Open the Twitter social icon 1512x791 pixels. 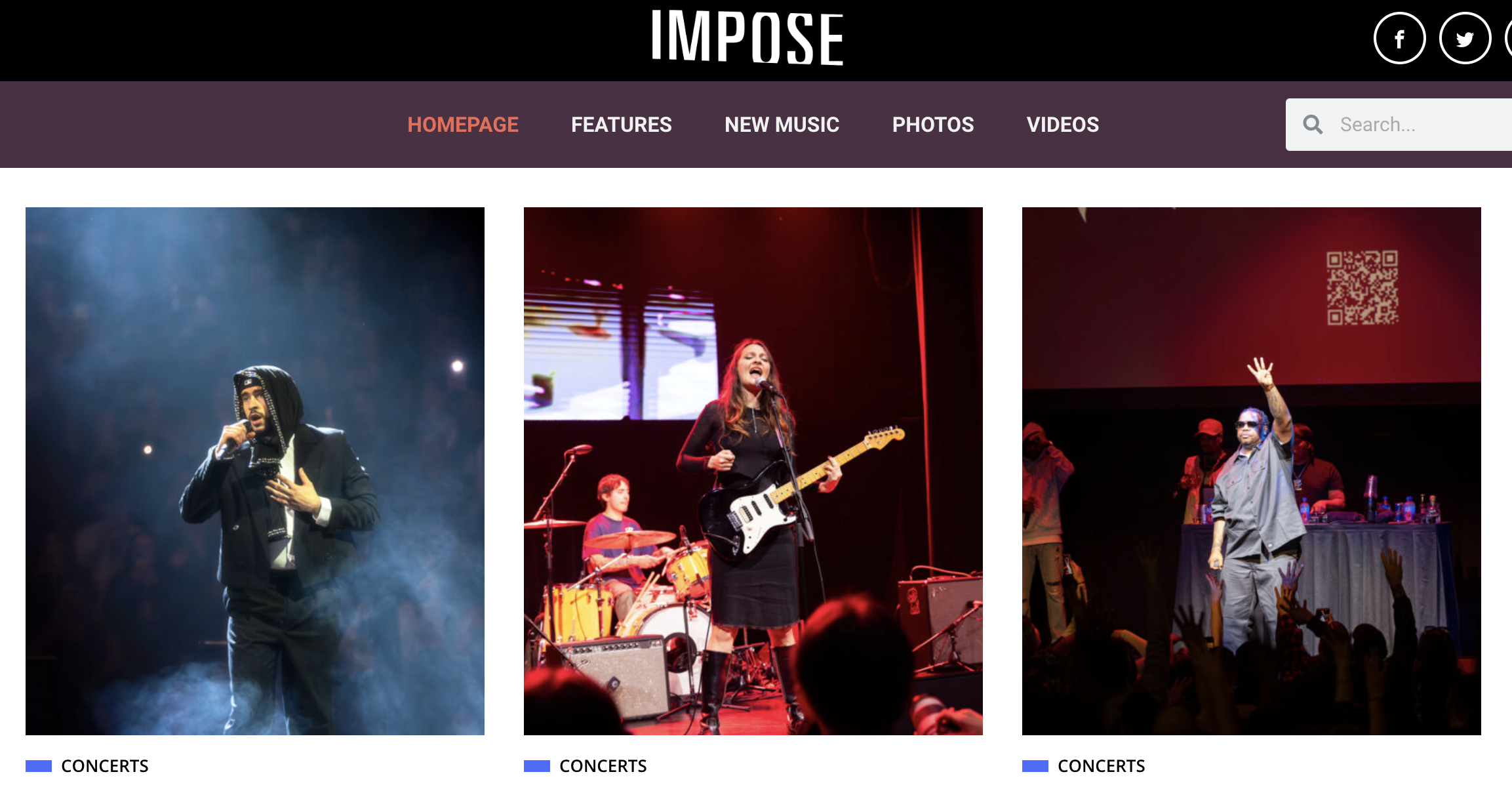pyautogui.click(x=1465, y=39)
